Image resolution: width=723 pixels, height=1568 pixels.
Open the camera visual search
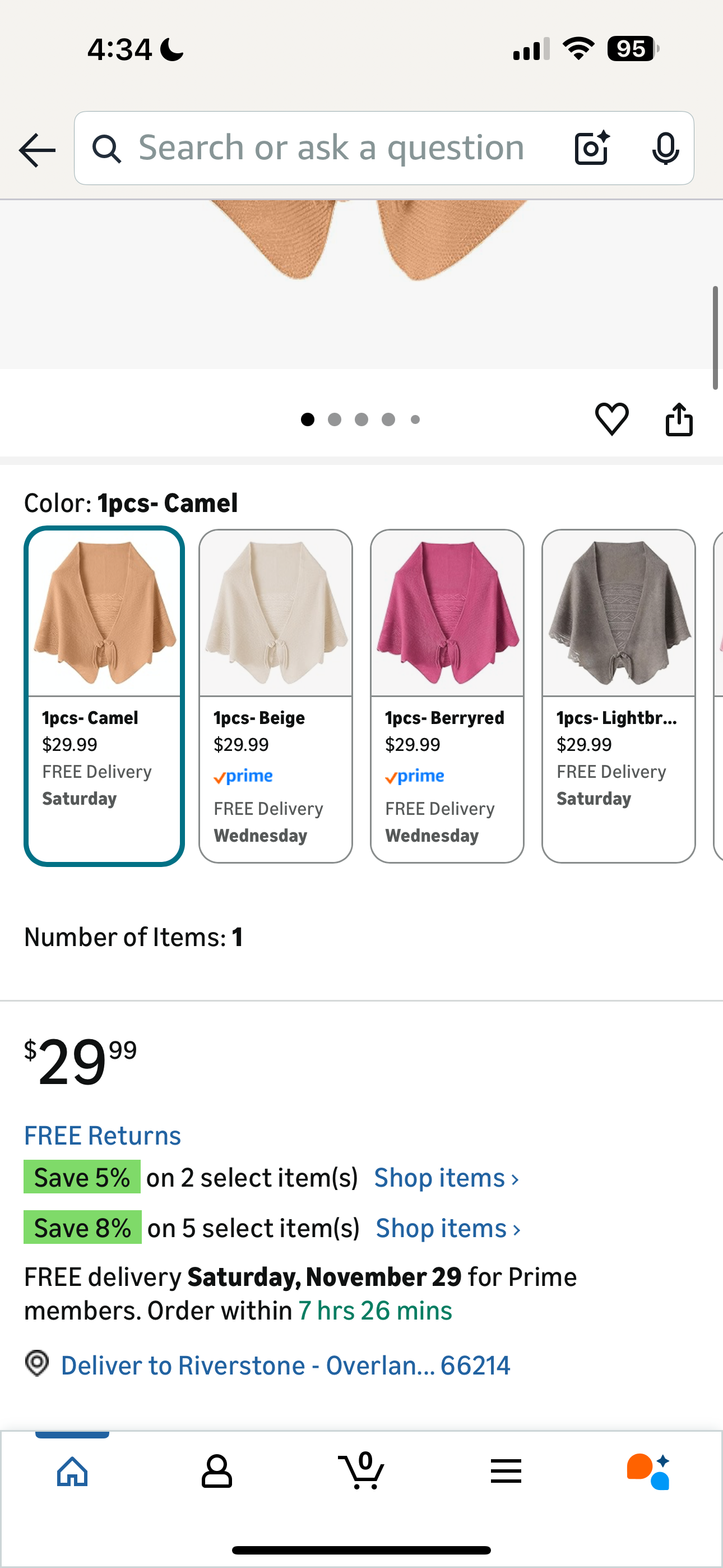coord(590,147)
